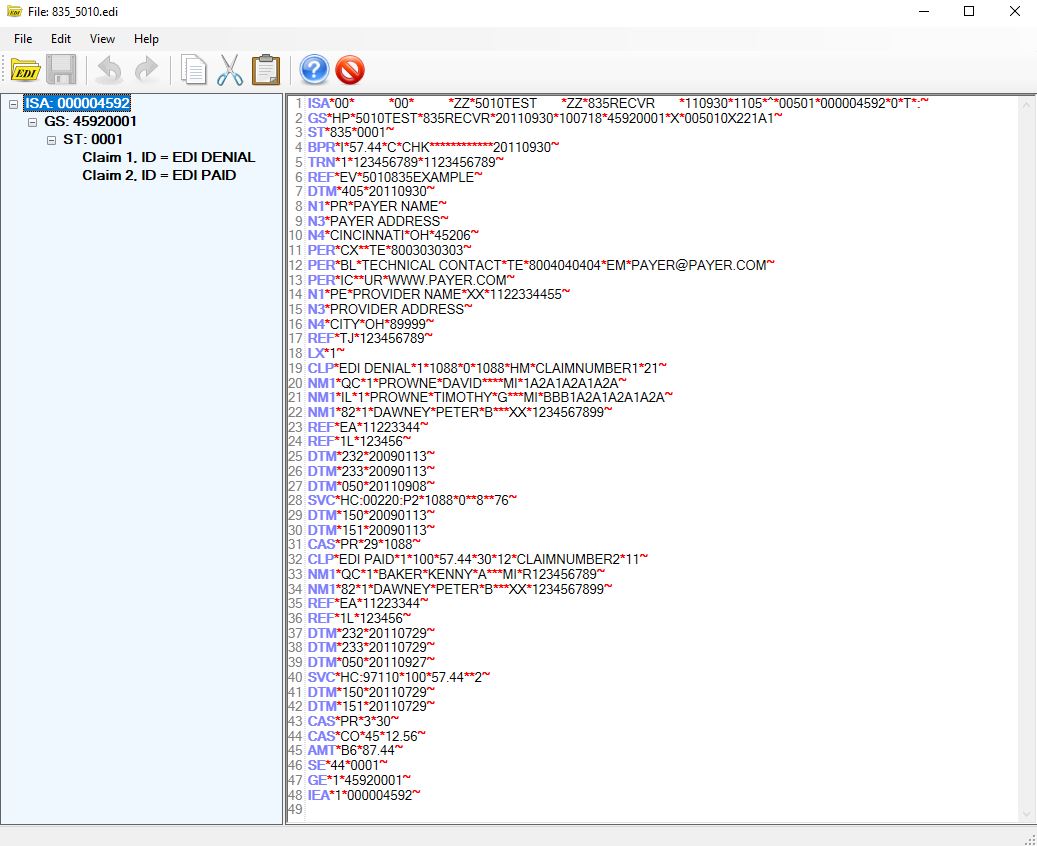Viewport: 1037px width, 846px height.
Task: Click the N3*PROVIDER ADDRESS line
Action: [x=390, y=309]
